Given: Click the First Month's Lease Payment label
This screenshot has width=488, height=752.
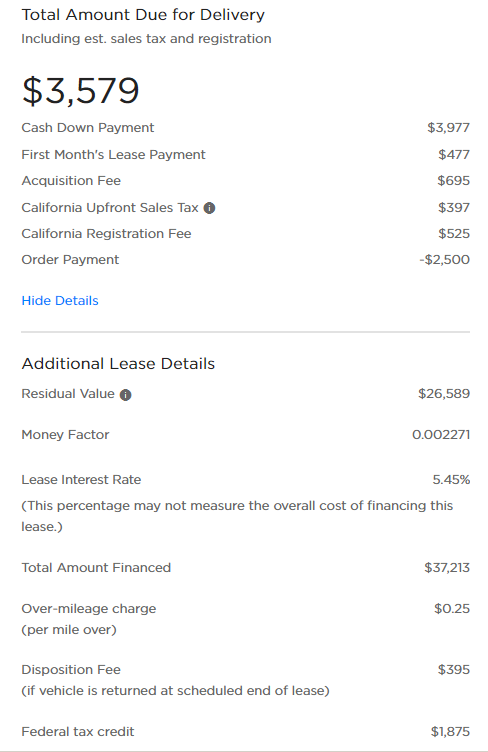Looking at the screenshot, I should (x=113, y=154).
